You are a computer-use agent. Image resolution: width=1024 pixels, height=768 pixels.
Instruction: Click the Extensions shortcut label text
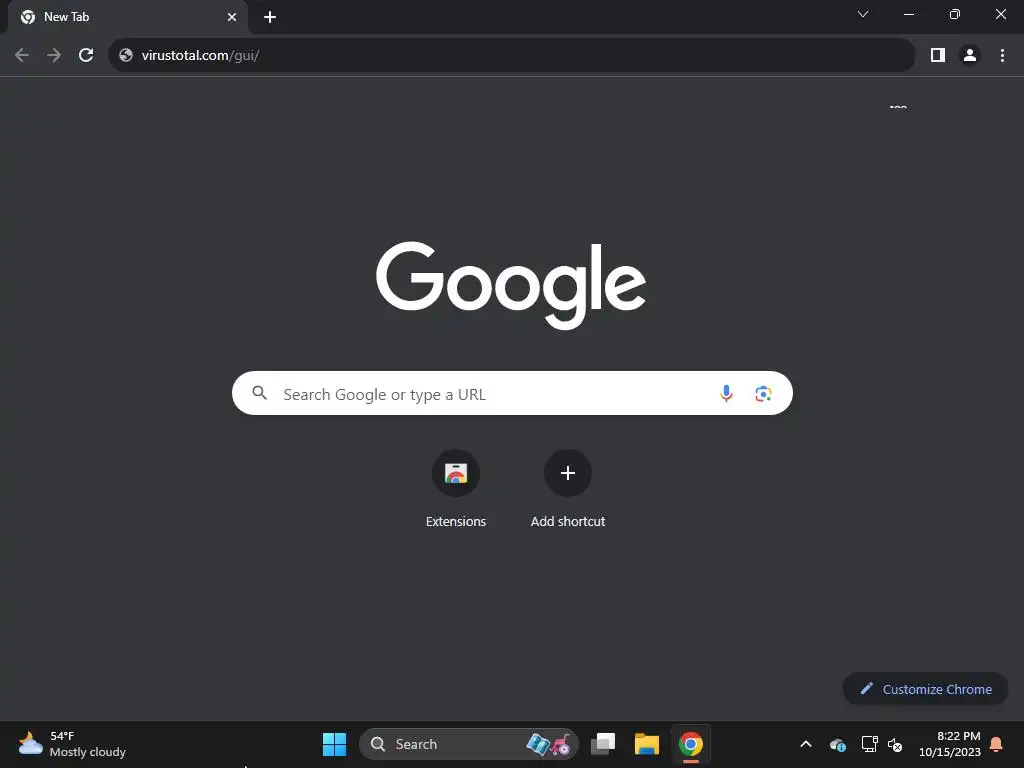(x=456, y=521)
